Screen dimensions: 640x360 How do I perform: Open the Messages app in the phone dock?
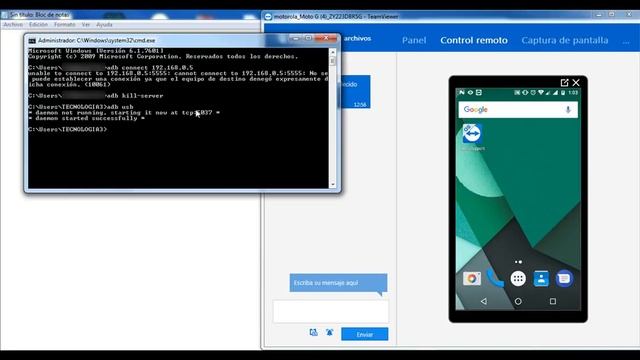pos(564,279)
